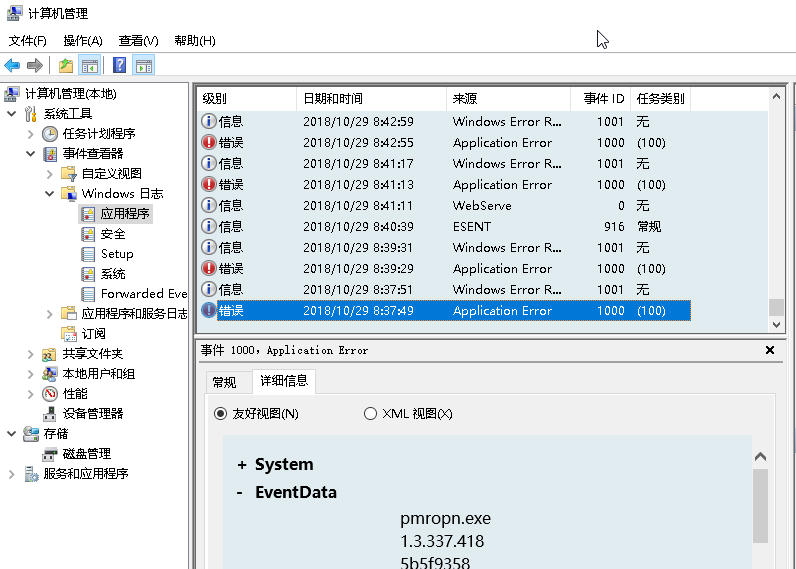This screenshot has width=796, height=569.
Task: Close the event 1000 detail pane
Action: (x=770, y=350)
